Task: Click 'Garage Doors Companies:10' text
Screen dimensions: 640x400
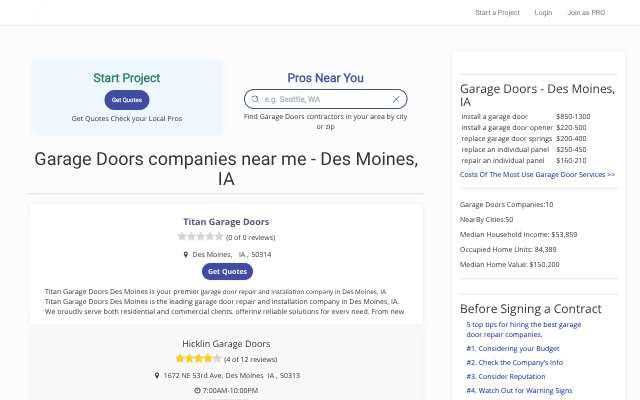Action: (x=507, y=204)
